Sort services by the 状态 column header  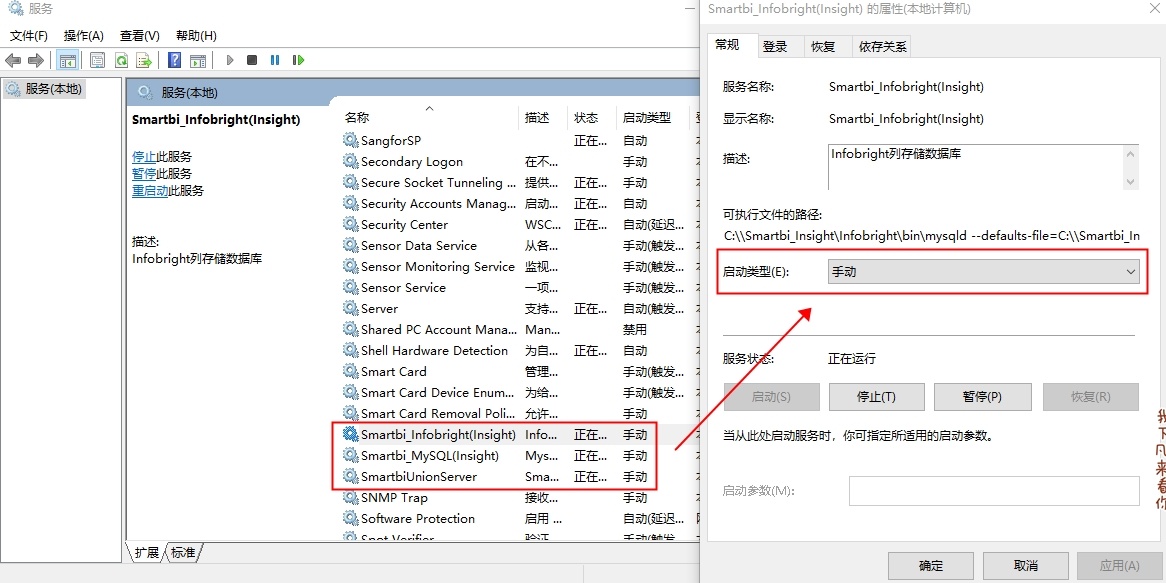pos(593,117)
